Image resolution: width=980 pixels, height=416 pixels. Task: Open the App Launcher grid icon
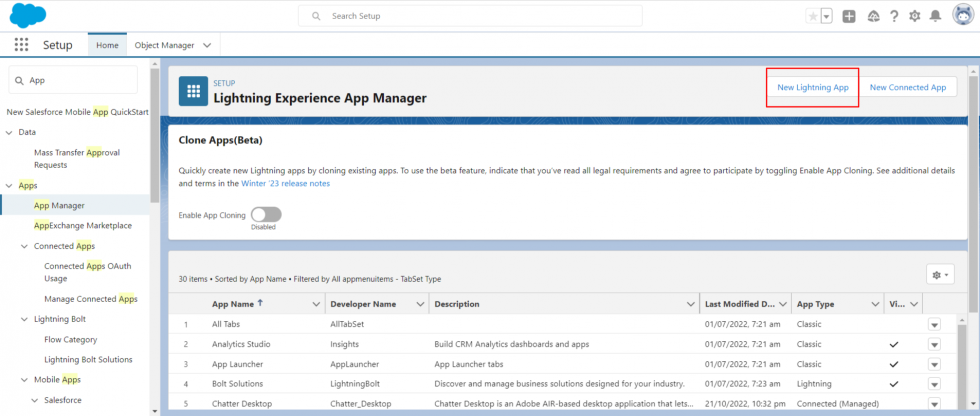(21, 45)
